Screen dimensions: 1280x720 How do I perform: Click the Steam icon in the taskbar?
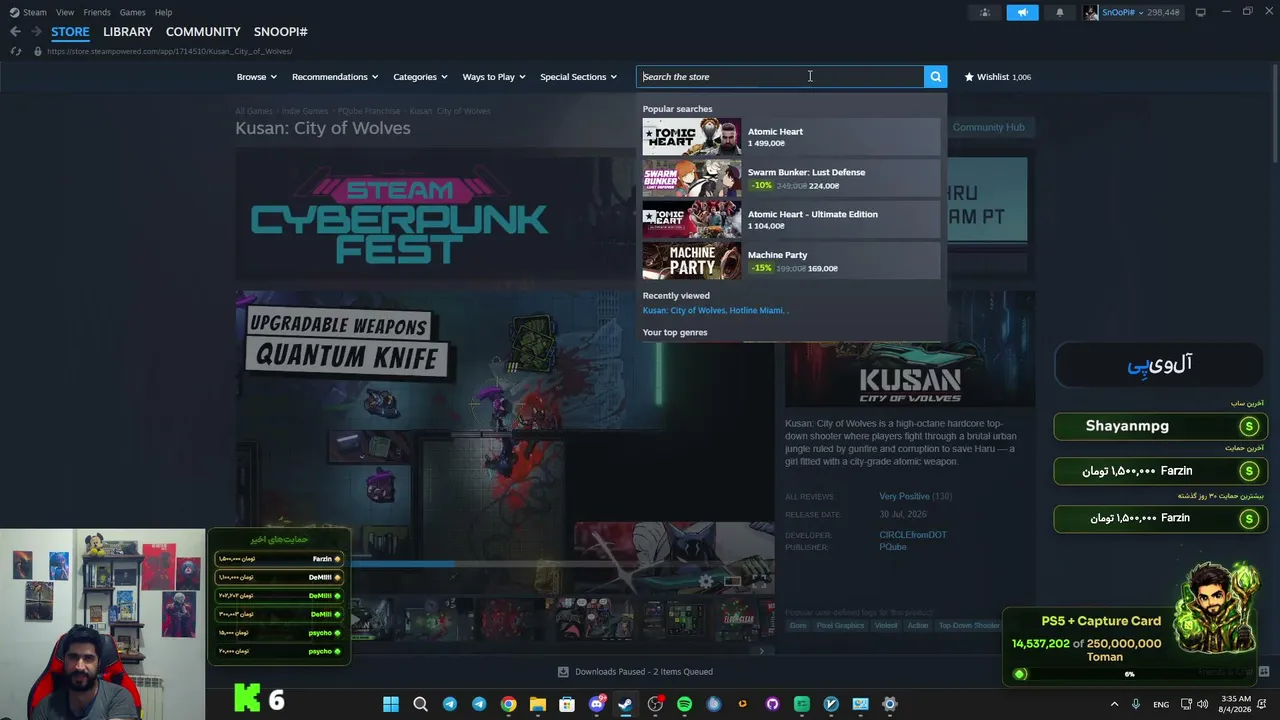625,704
